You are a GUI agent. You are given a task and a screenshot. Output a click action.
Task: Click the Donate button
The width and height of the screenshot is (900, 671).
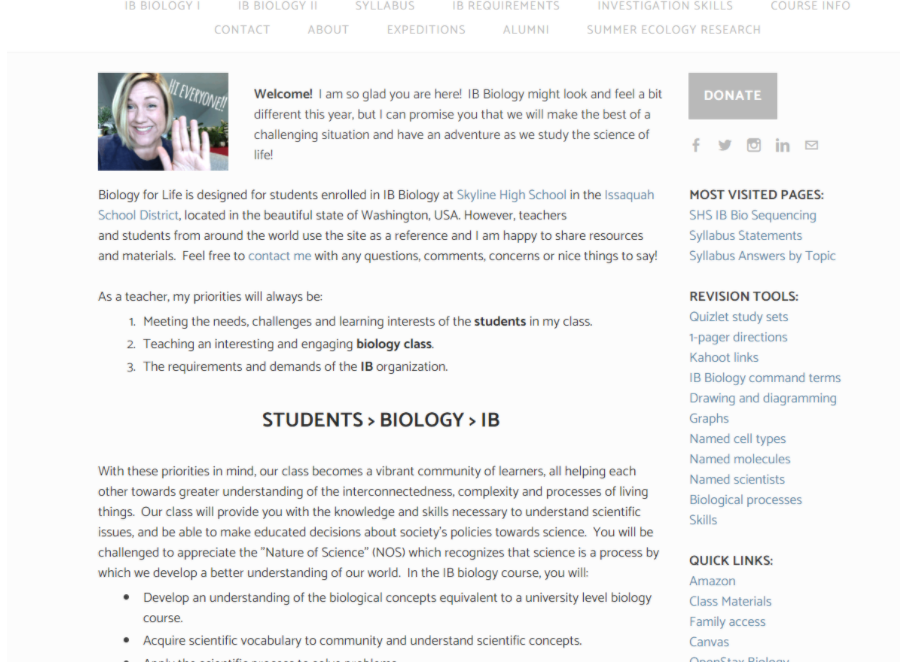click(732, 96)
